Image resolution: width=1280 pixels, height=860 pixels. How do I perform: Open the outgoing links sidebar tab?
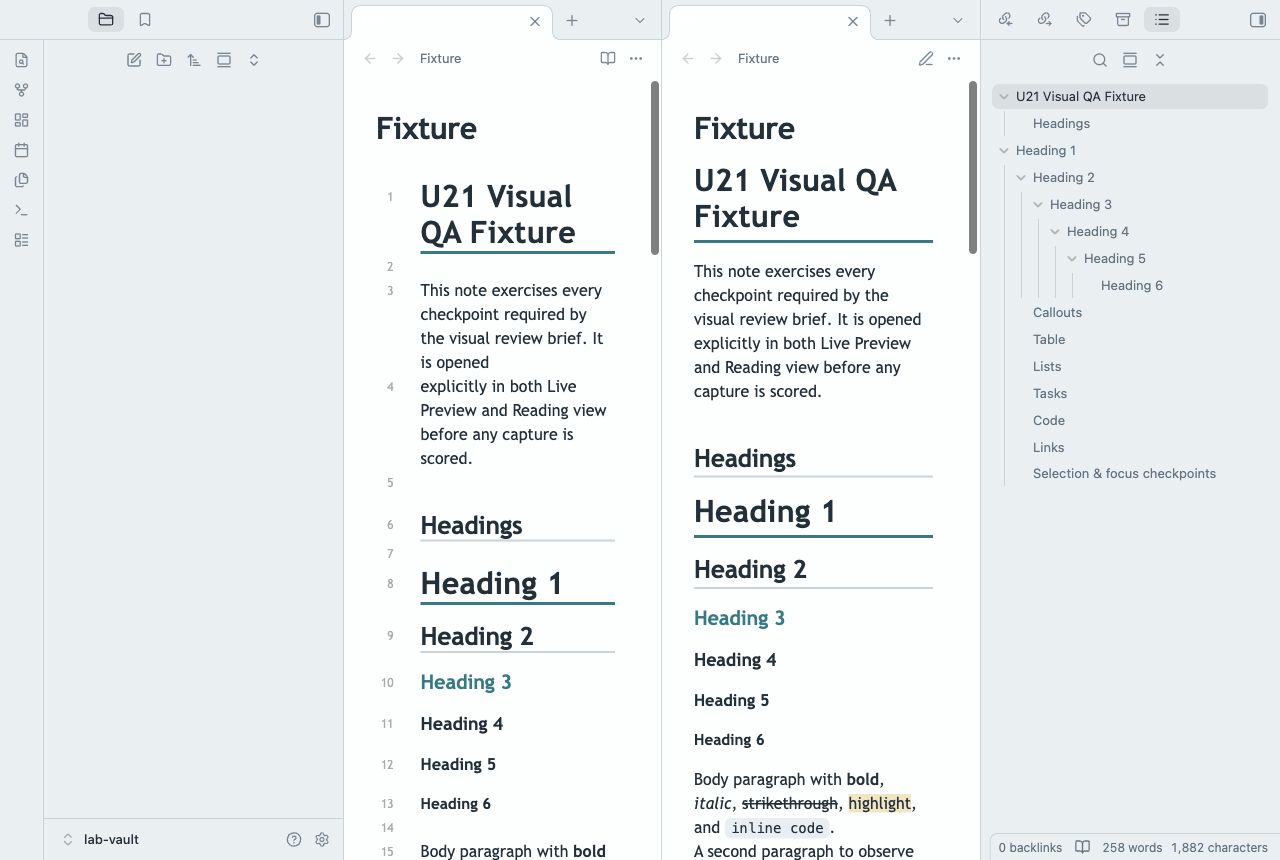click(1045, 19)
